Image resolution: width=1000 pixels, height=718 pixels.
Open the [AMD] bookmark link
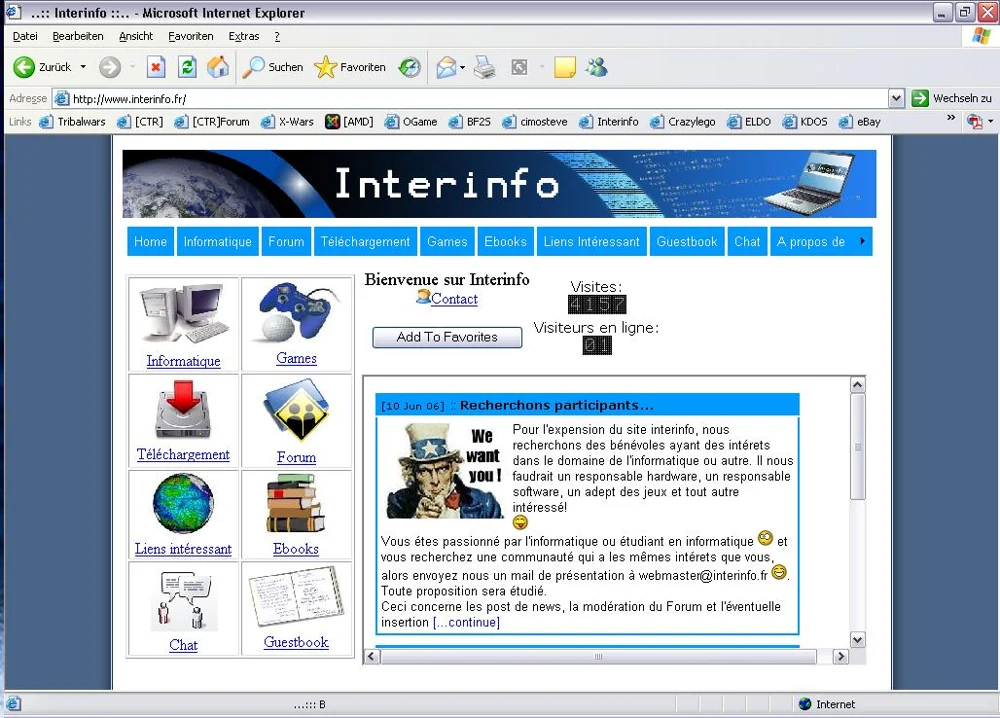point(349,122)
